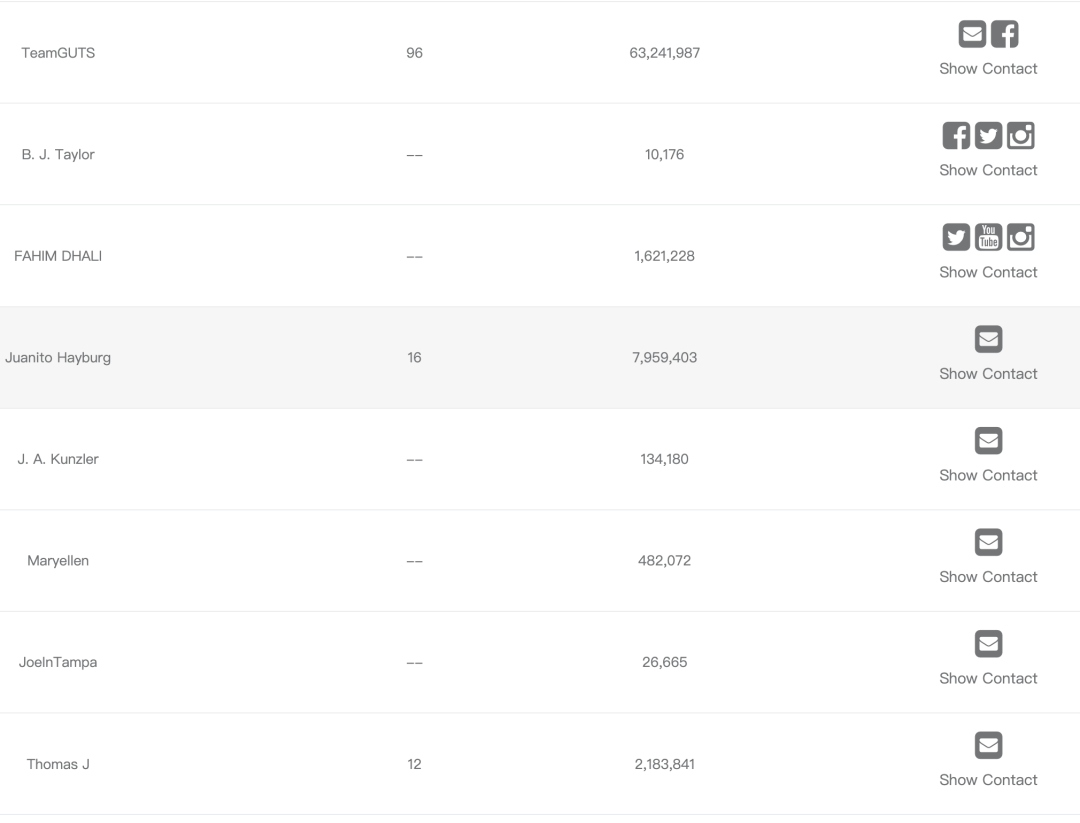Show Contact for FAHIM DHALI
Image resolution: width=1080 pixels, height=823 pixels.
pyautogui.click(x=988, y=272)
